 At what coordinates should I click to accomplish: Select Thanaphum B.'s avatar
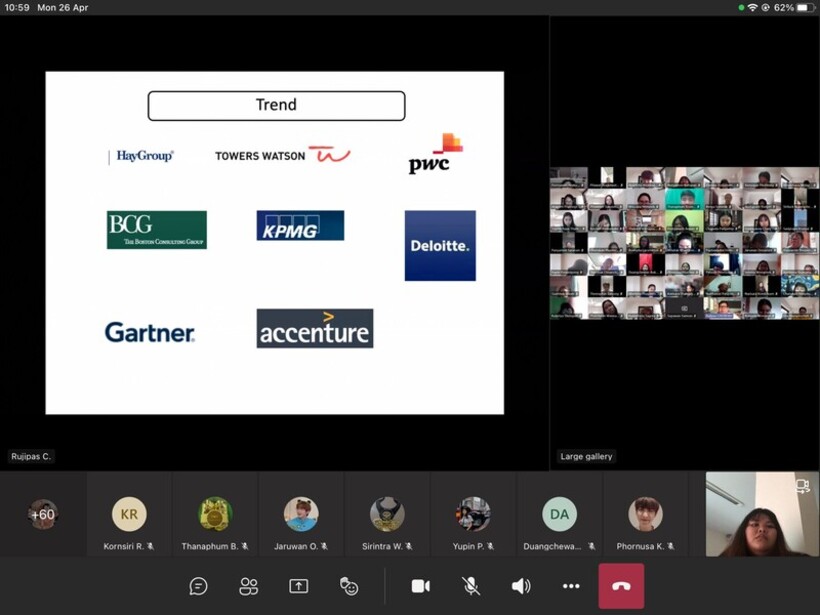(x=215, y=514)
